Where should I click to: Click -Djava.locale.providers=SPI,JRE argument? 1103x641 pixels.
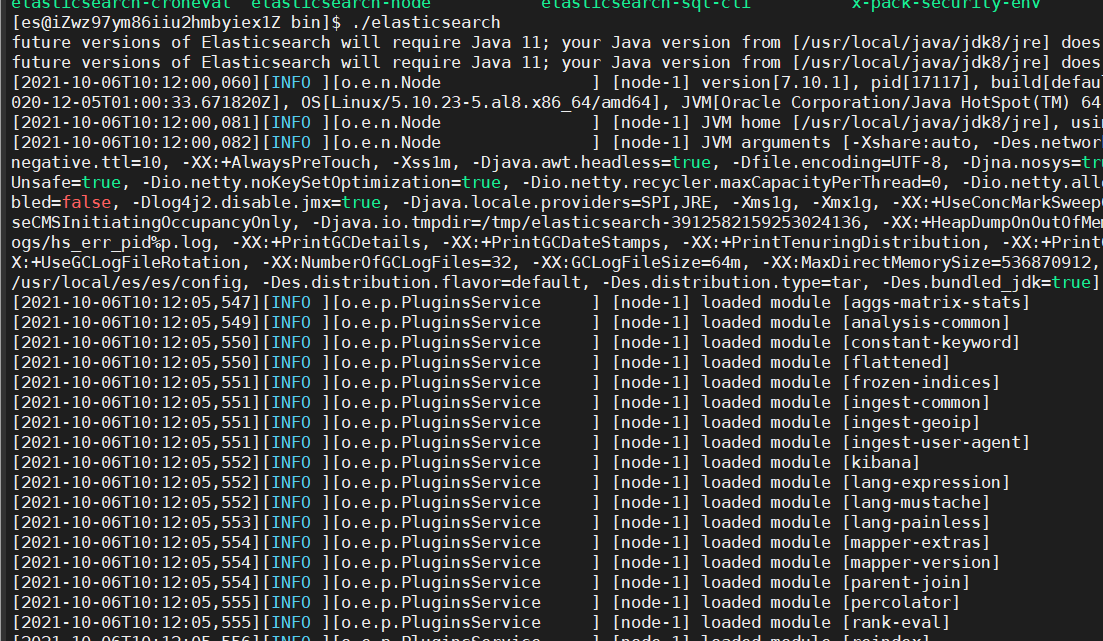point(556,203)
